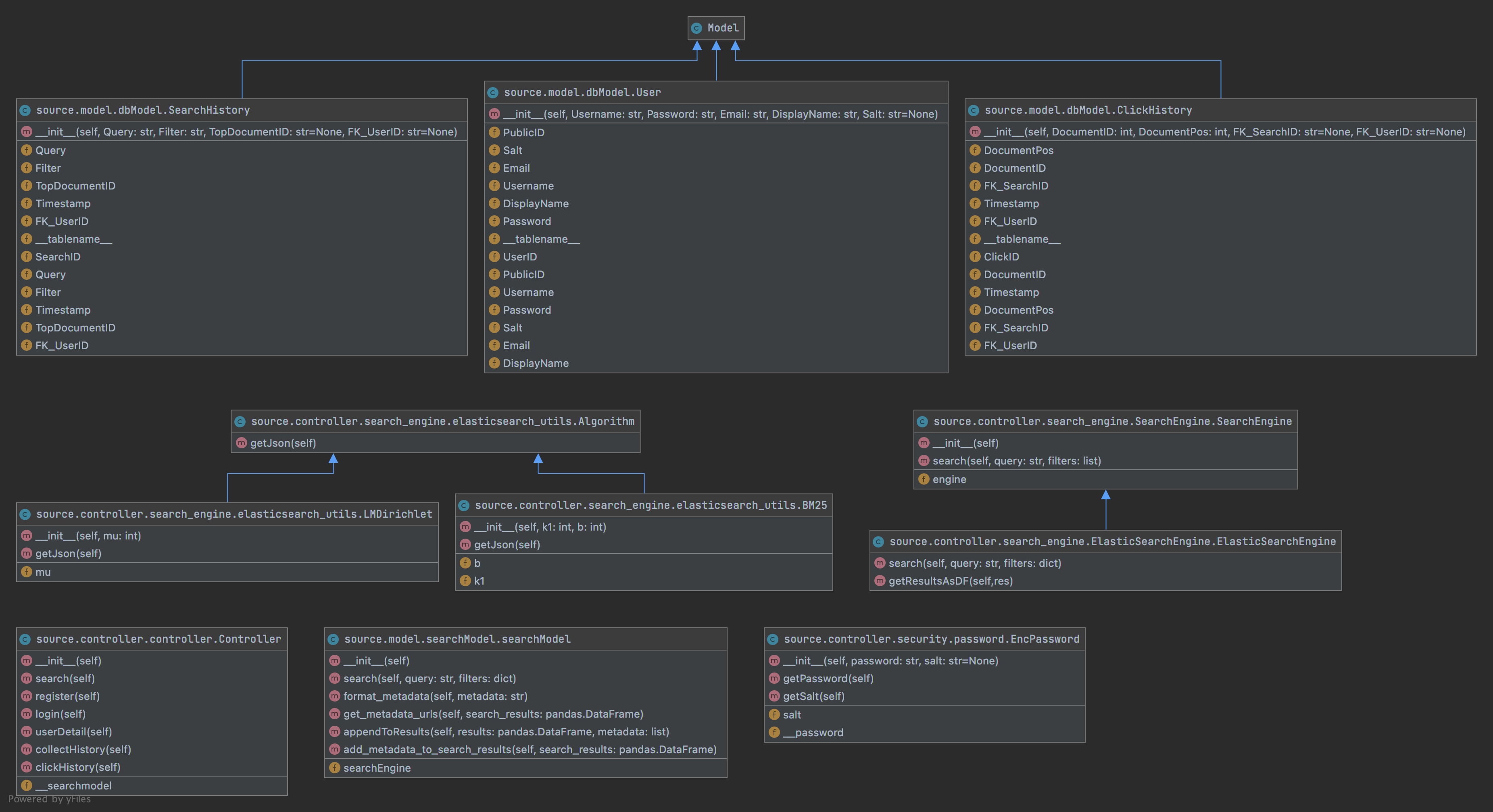
Task: Click the get_metadata_urls method row
Action: tap(493, 714)
